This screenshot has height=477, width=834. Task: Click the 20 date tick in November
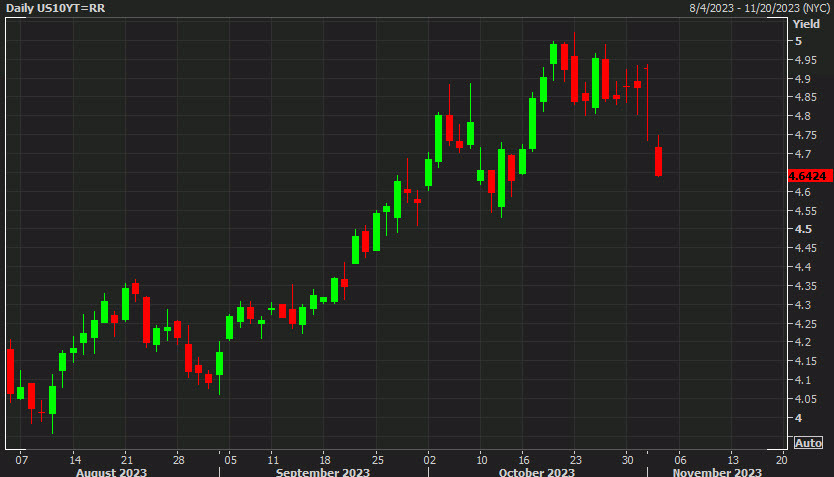coord(781,460)
